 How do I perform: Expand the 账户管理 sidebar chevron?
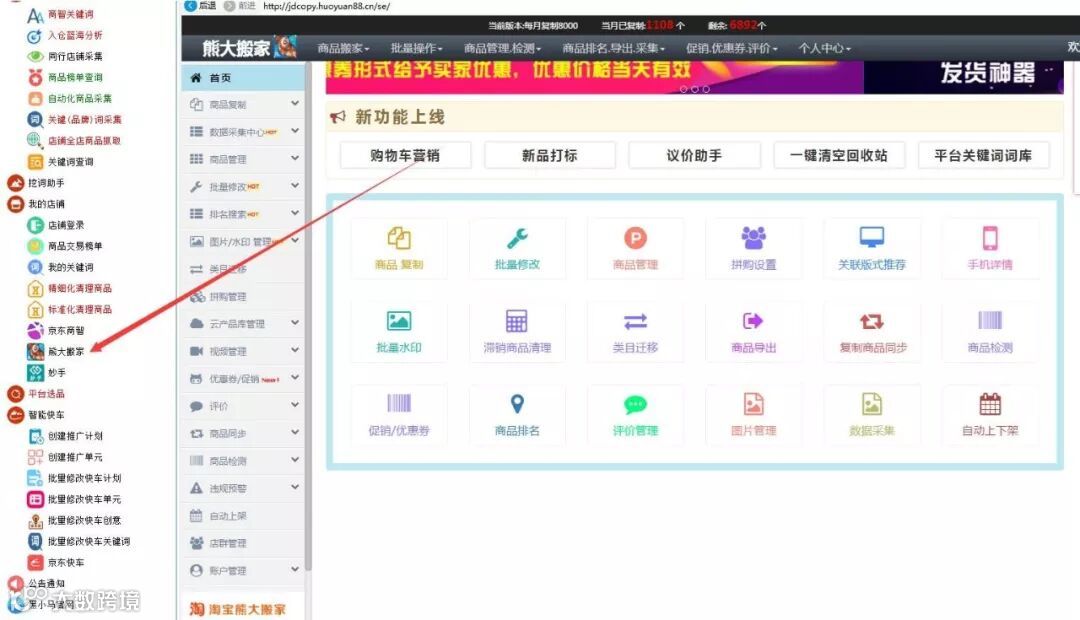click(295, 569)
